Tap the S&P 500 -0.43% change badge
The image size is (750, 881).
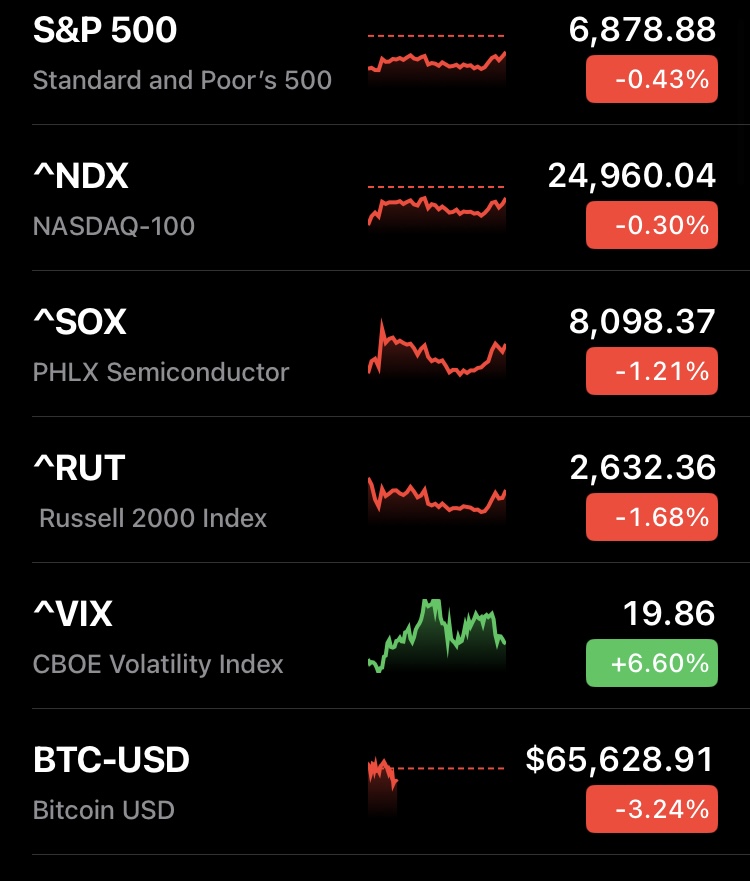651,79
